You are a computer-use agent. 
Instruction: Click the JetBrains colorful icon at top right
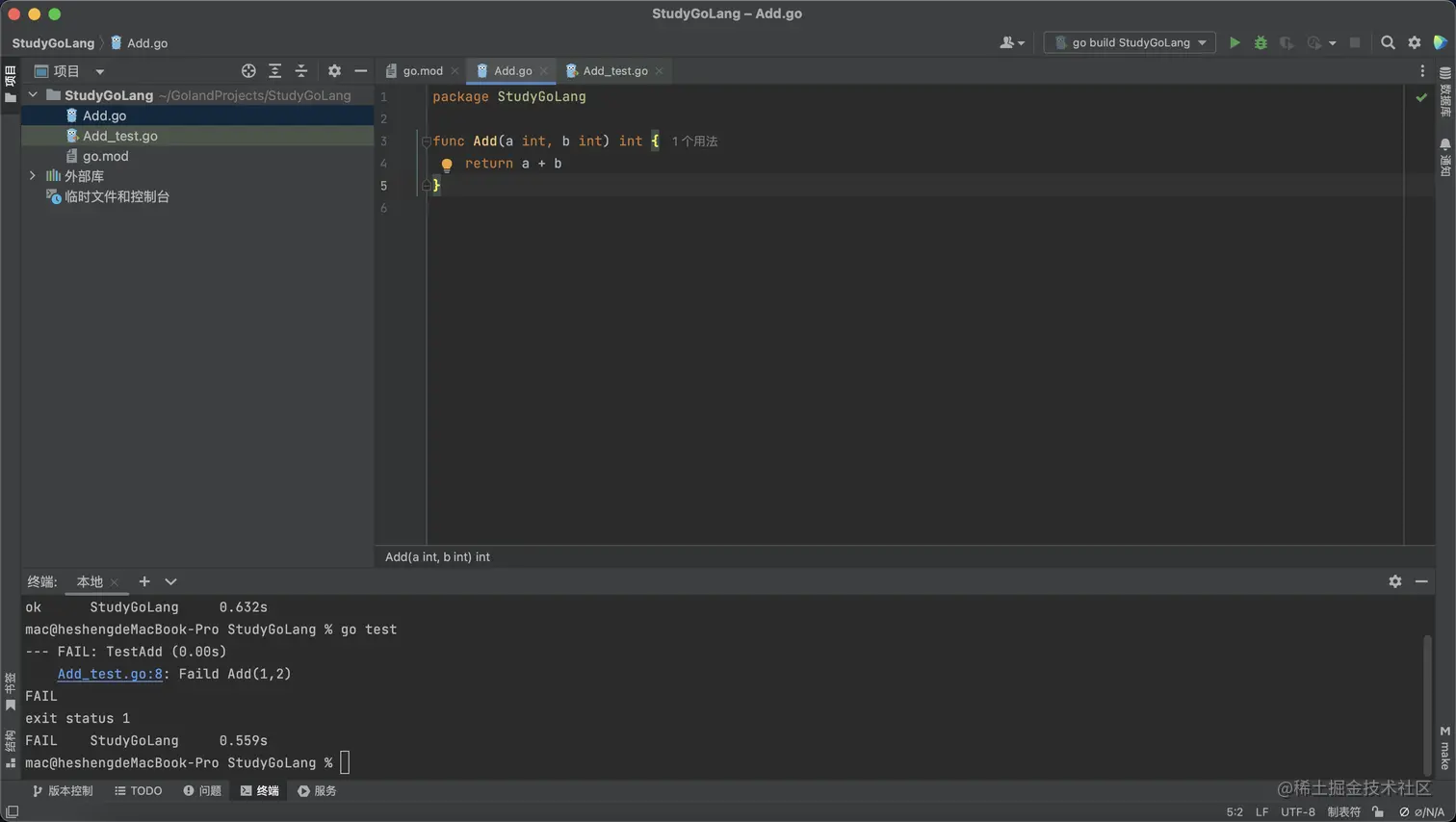[x=1441, y=42]
